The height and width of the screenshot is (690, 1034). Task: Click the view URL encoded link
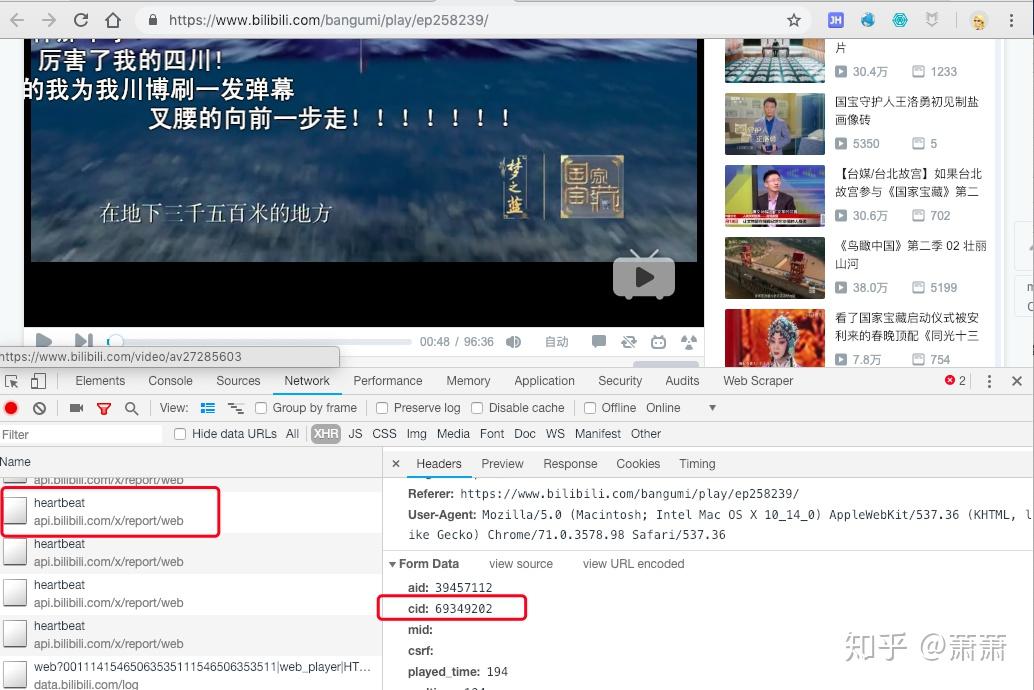(633, 563)
